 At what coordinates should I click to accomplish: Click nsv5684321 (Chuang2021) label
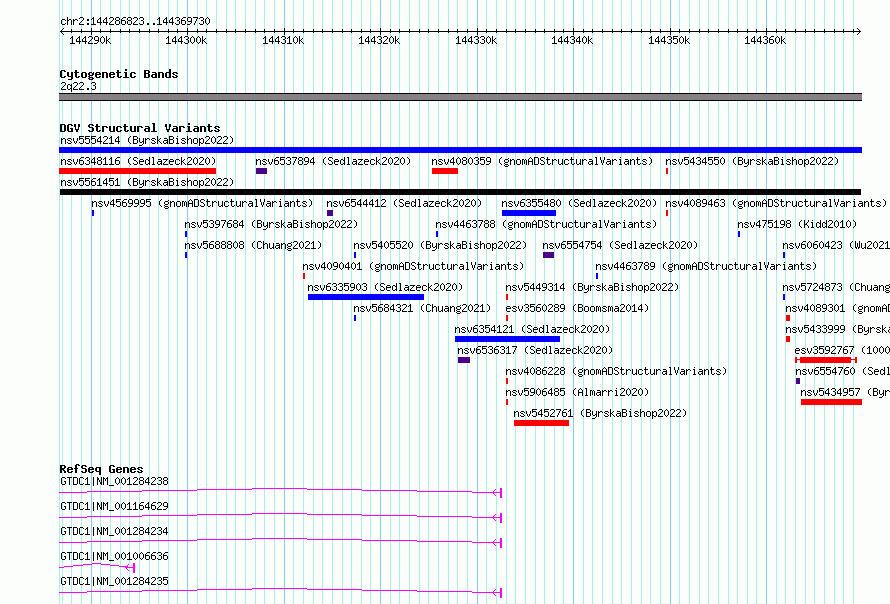pyautogui.click(x=422, y=308)
